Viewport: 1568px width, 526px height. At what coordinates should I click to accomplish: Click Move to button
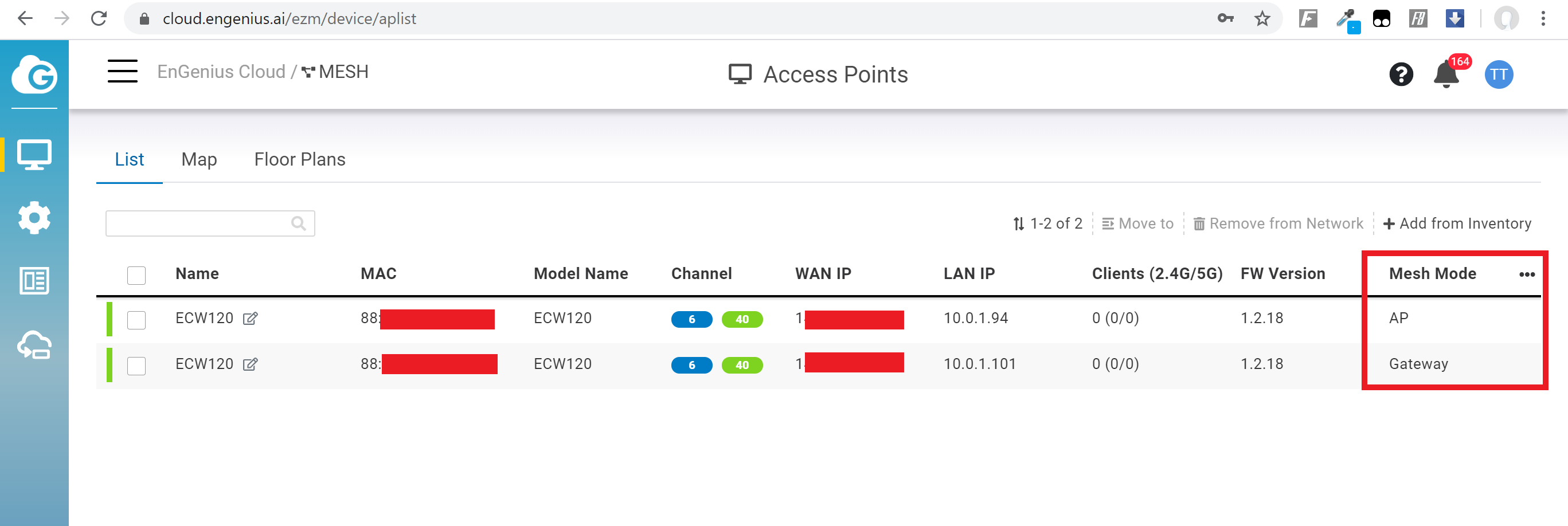click(x=1137, y=224)
